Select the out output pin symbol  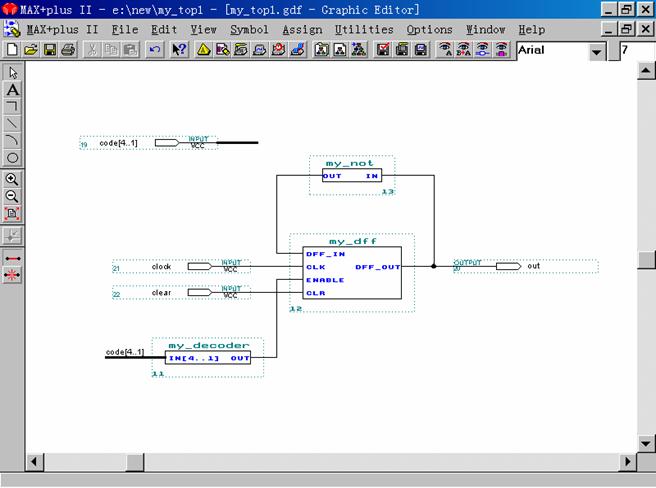(508, 266)
